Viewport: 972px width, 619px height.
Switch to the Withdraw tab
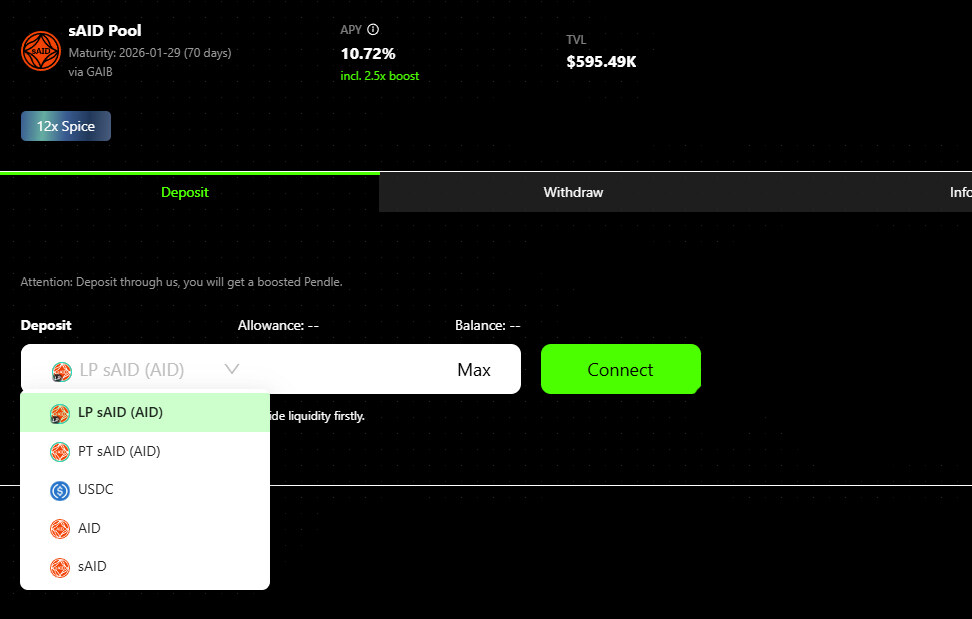573,192
